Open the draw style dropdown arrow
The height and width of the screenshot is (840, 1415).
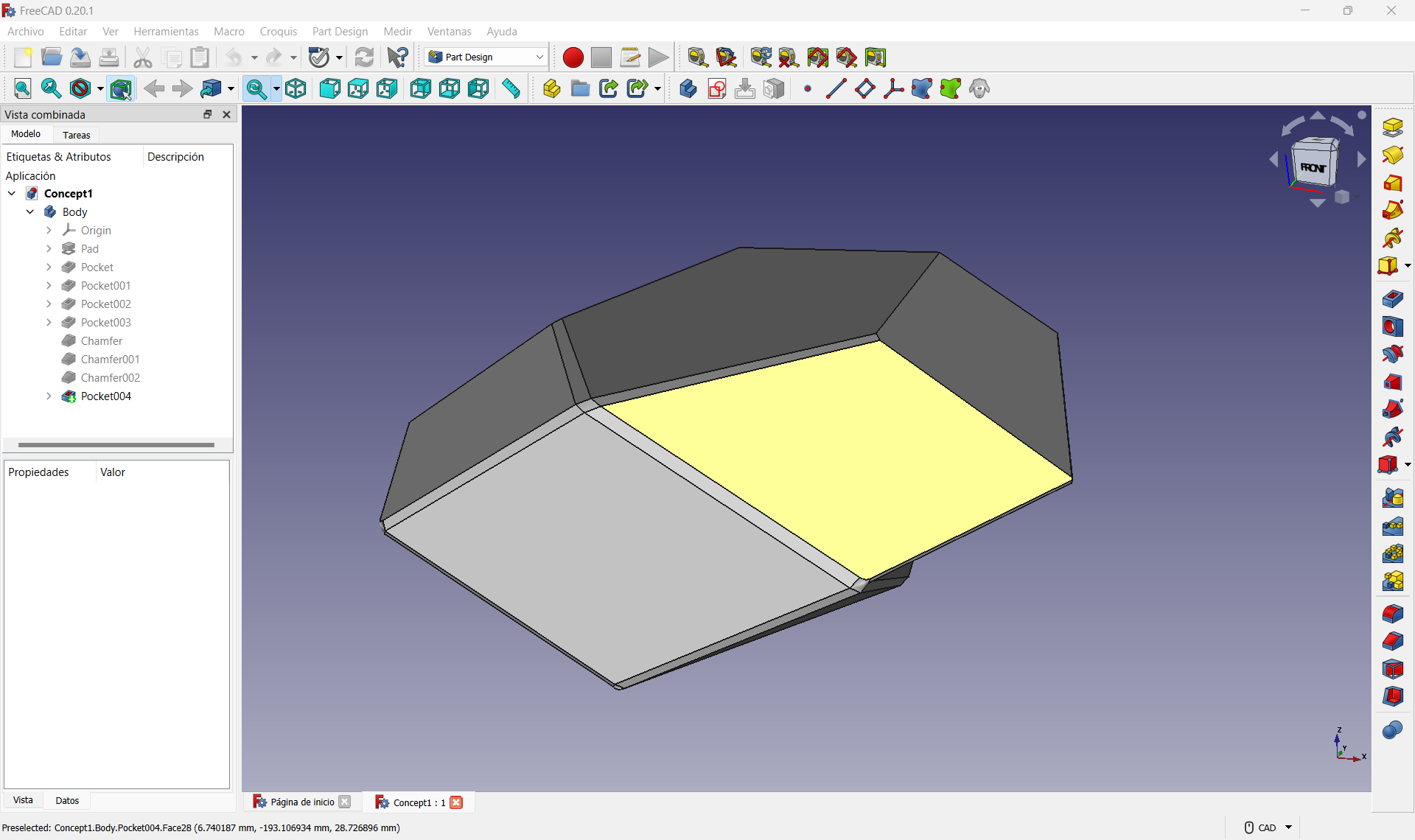100,89
